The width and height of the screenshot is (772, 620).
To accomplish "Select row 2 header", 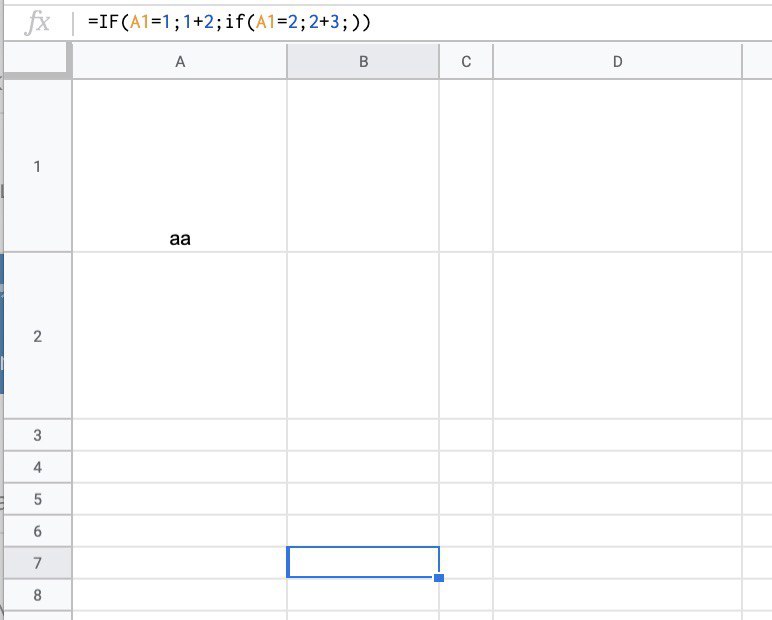I will pyautogui.click(x=37, y=336).
